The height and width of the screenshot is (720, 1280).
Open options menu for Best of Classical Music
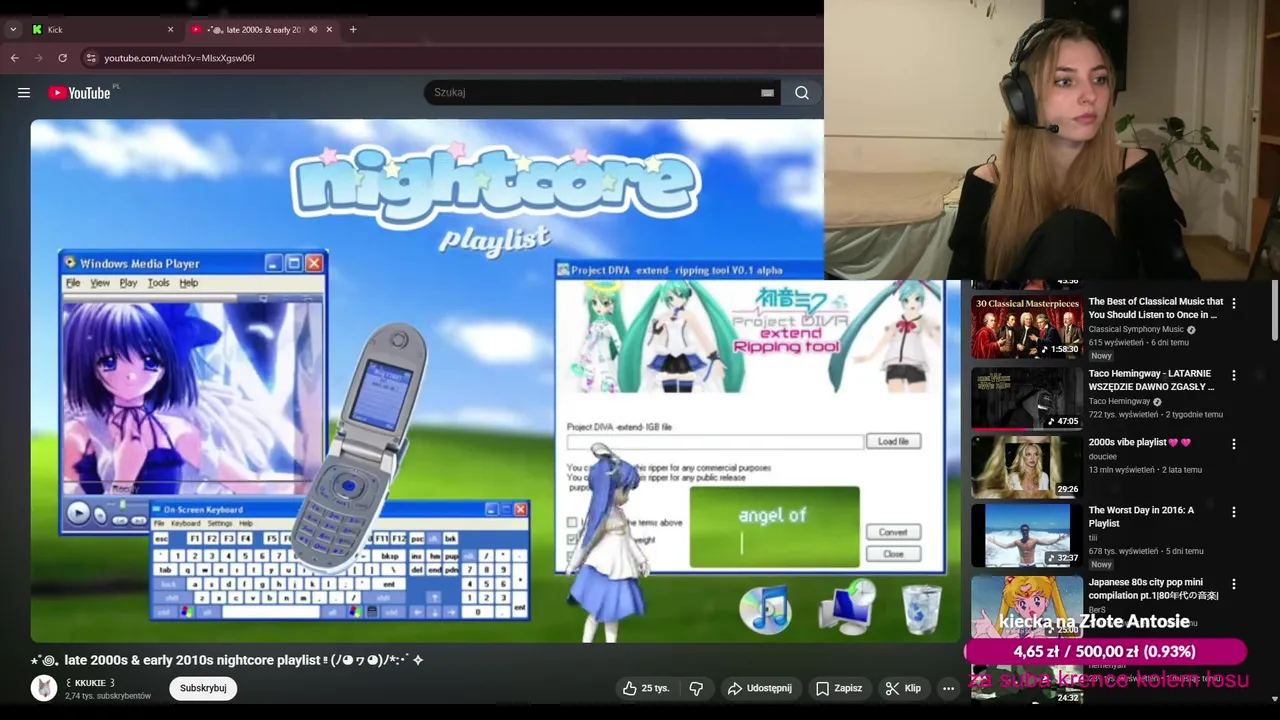1234,303
